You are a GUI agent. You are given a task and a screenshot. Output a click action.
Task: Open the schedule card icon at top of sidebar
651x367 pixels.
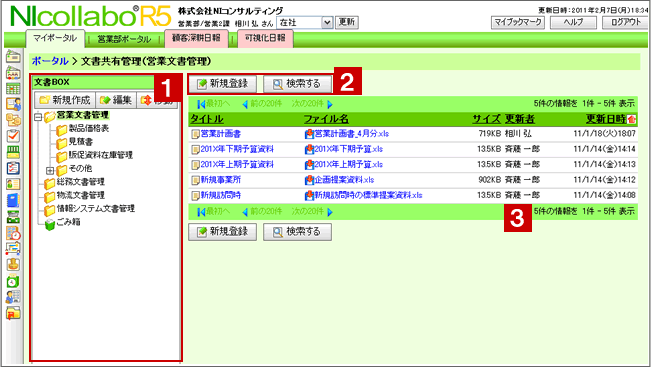point(13,56)
